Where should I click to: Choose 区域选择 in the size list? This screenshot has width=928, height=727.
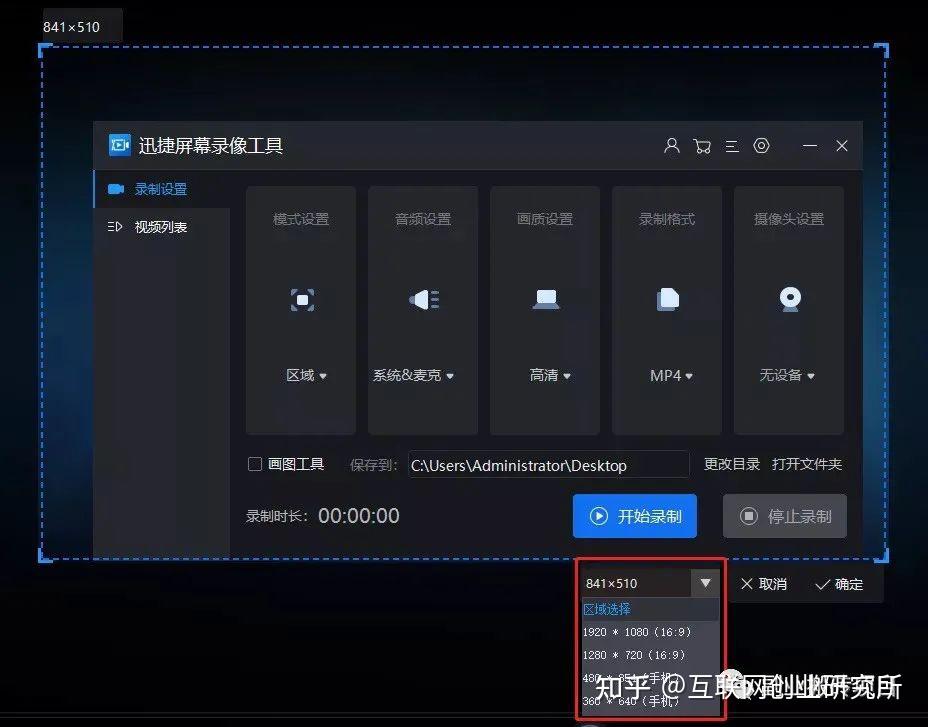coord(650,609)
